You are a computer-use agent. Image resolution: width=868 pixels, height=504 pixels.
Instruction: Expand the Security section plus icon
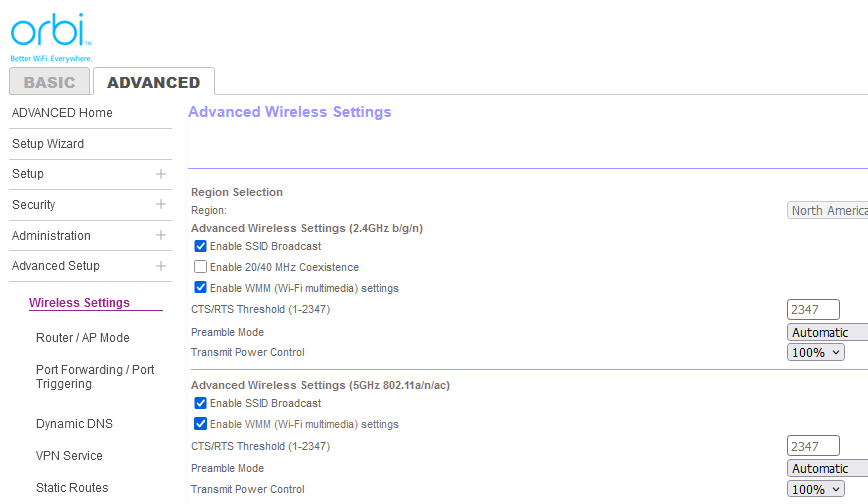click(161, 205)
